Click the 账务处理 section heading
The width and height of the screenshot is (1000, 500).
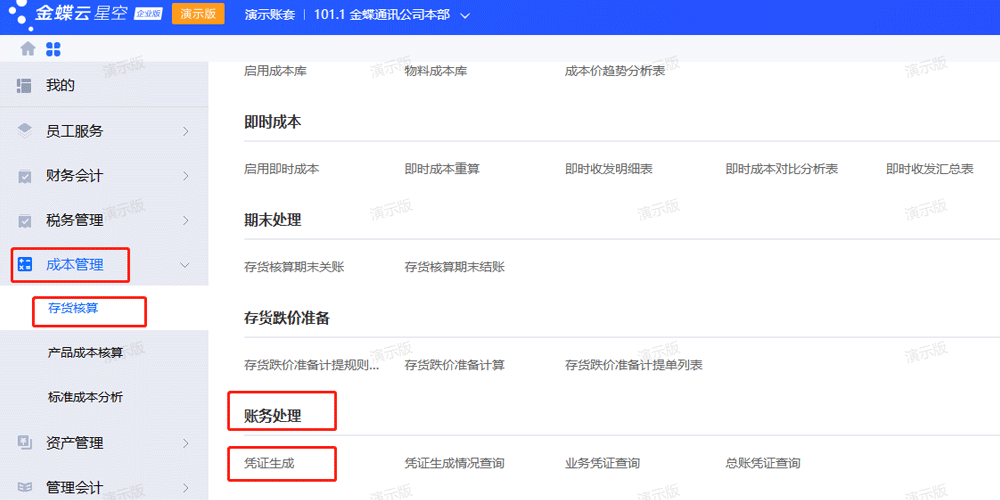coord(272,416)
